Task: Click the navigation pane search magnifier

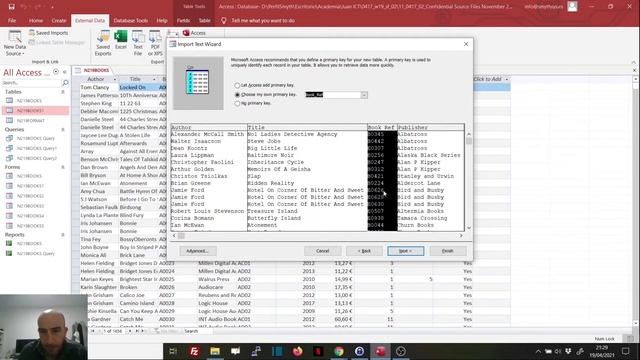Action: coord(65,83)
